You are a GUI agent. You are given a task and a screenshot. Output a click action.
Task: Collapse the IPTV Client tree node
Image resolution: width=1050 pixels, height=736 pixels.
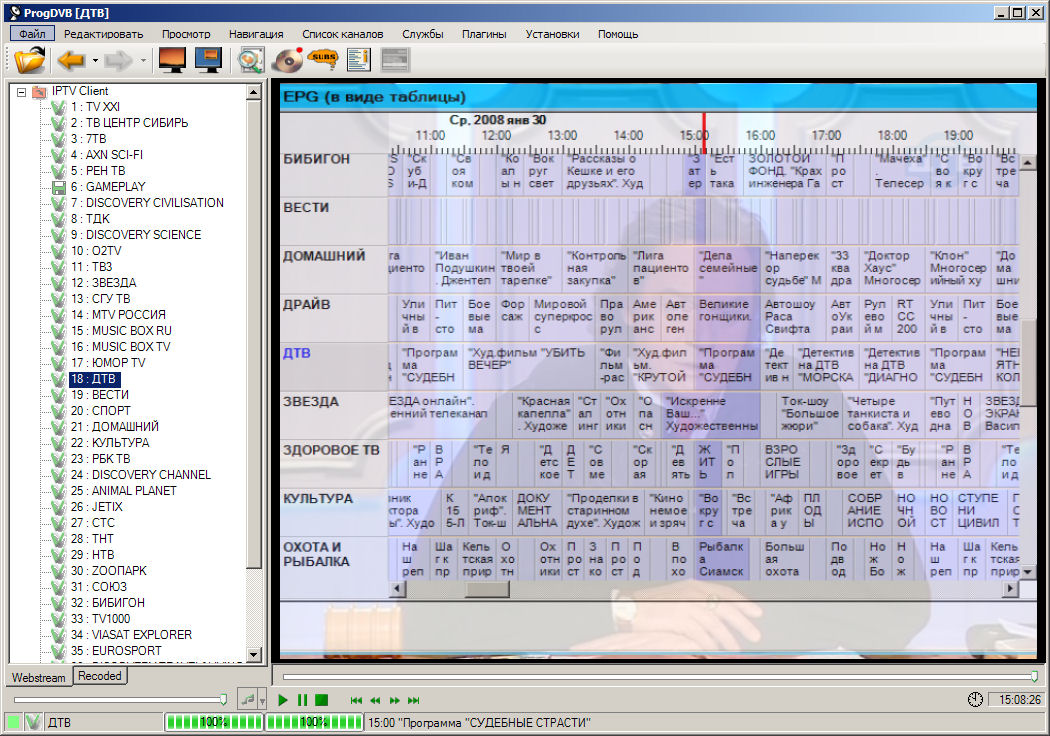point(21,92)
